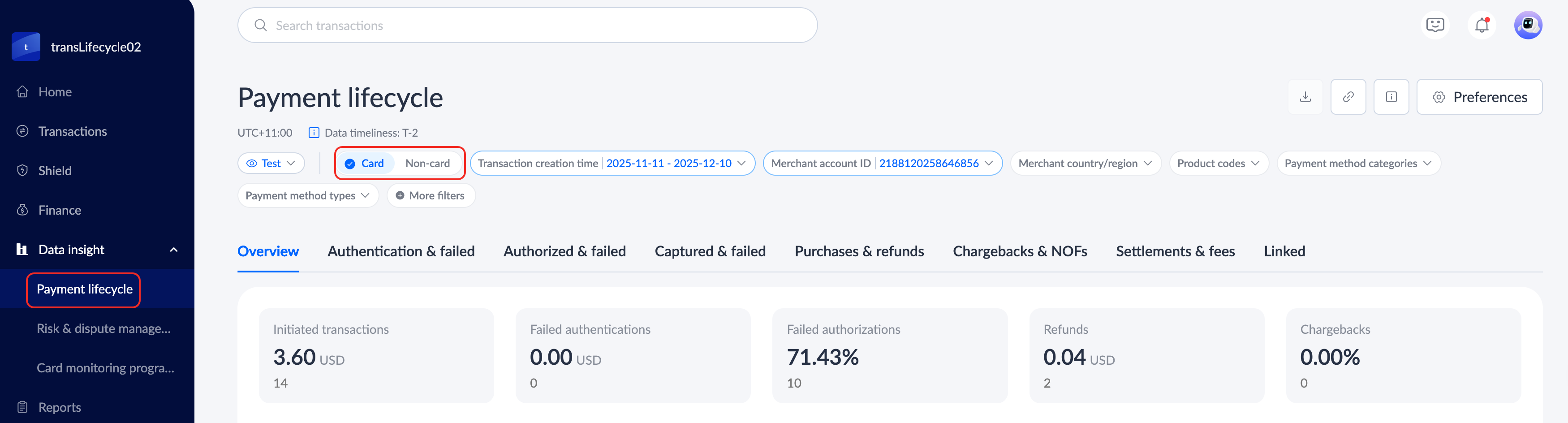Open the chat assistant icon
This screenshot has width=1568, height=423.
click(x=1434, y=26)
